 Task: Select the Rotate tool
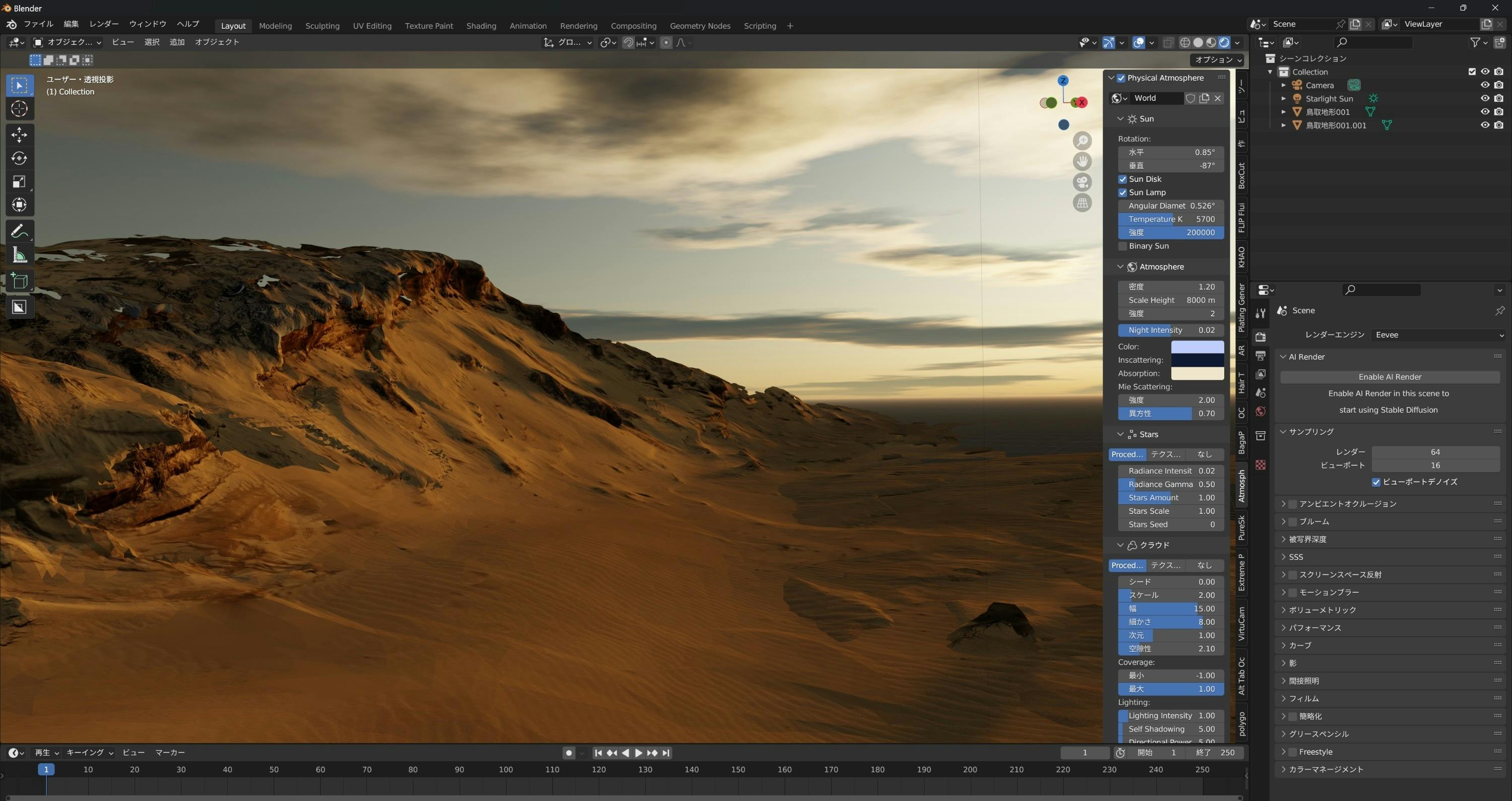19,159
